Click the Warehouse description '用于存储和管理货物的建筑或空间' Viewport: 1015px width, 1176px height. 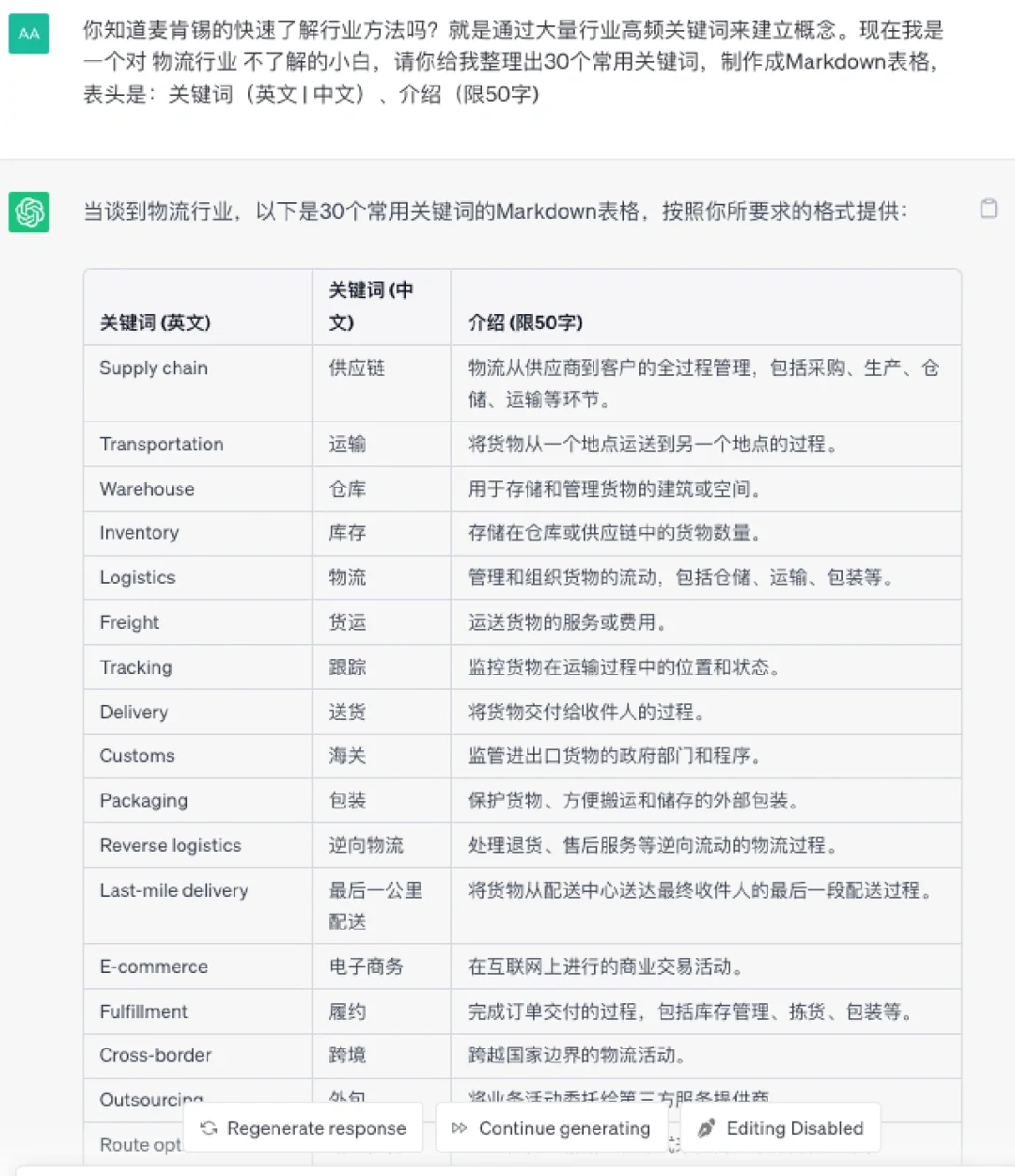(615, 489)
